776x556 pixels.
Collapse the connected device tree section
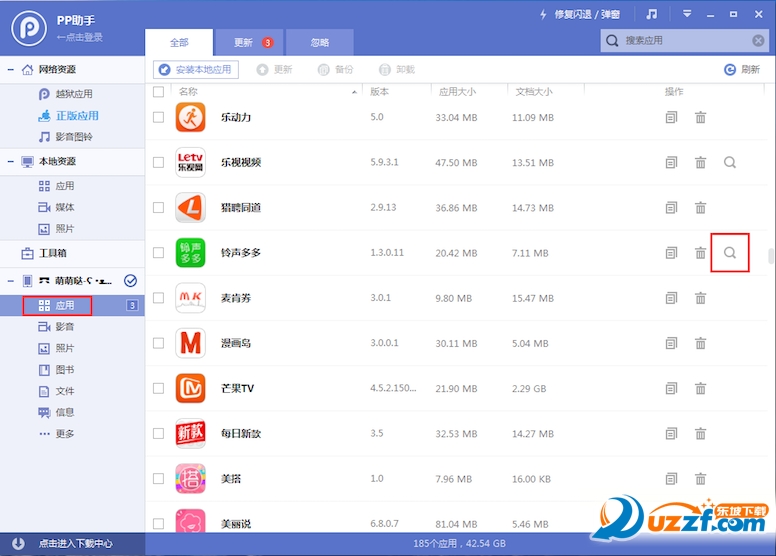tap(10, 281)
